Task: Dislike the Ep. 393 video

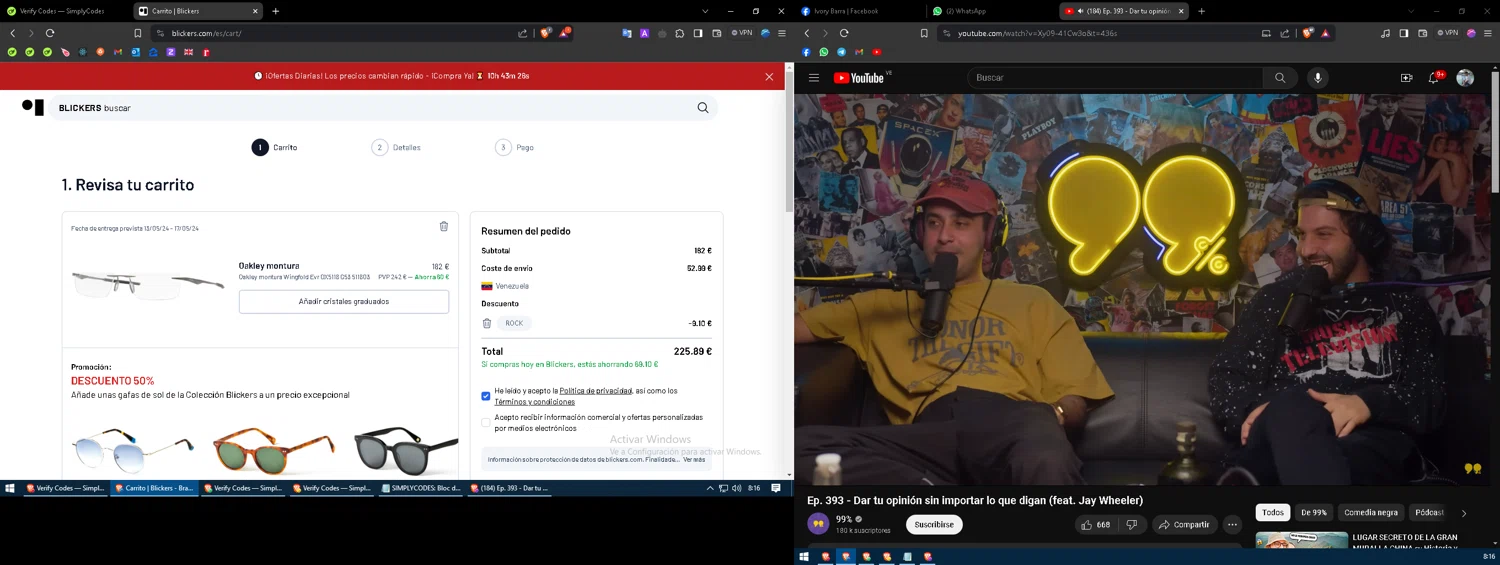Action: [x=1131, y=525]
